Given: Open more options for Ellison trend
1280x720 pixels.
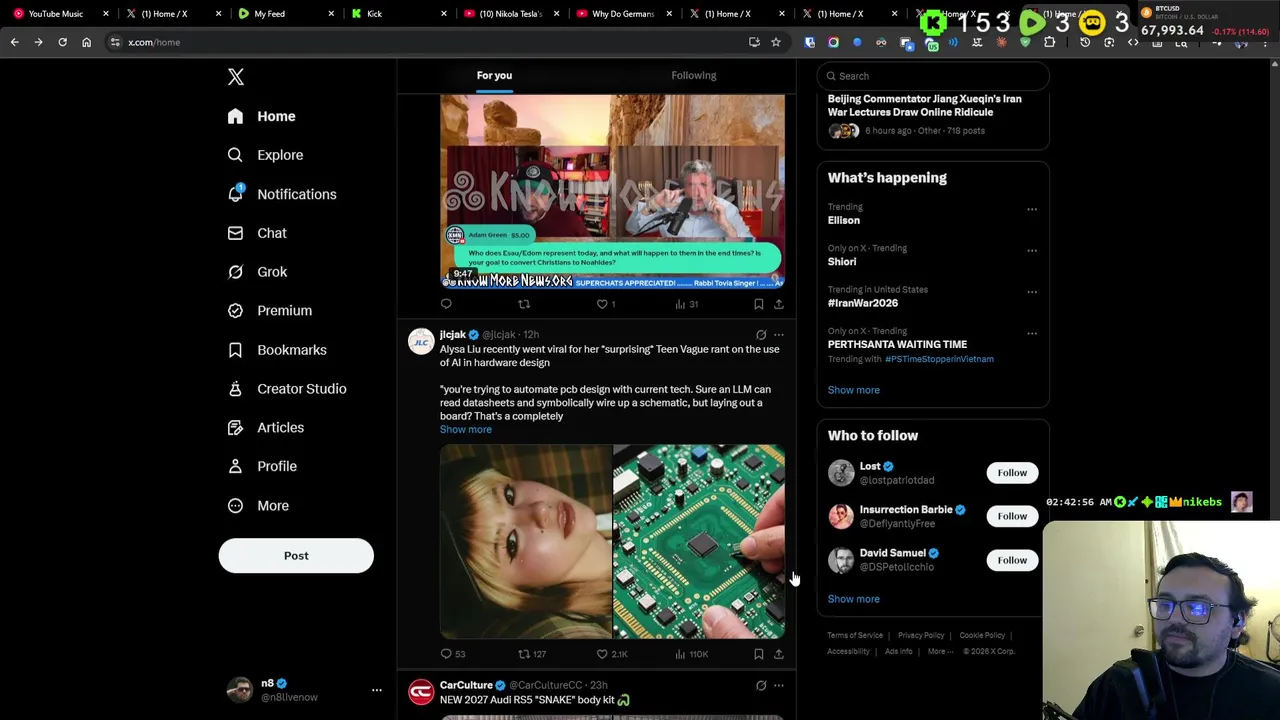Looking at the screenshot, I should click(1032, 209).
